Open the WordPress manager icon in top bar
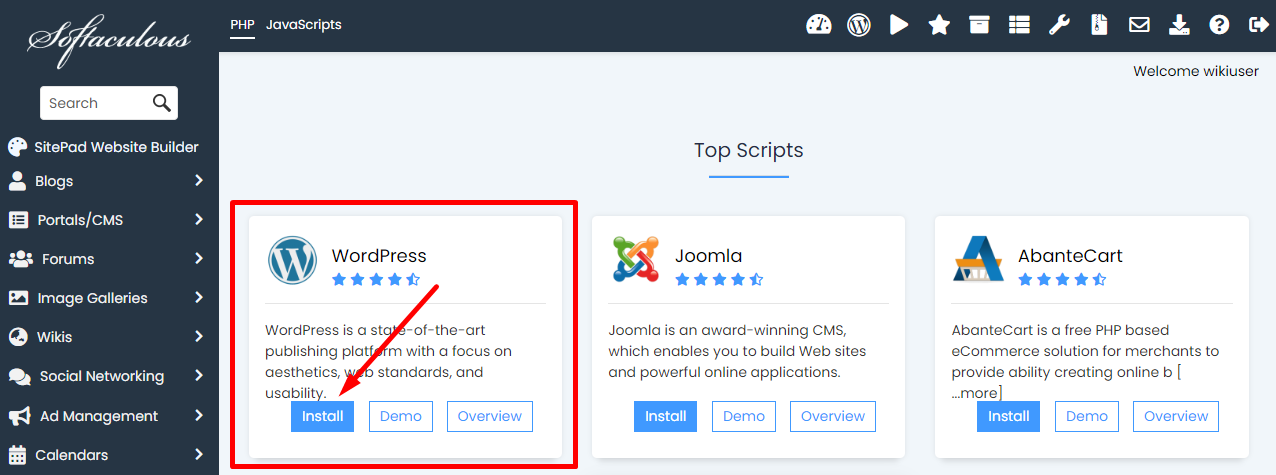The width and height of the screenshot is (1276, 475). (859, 25)
